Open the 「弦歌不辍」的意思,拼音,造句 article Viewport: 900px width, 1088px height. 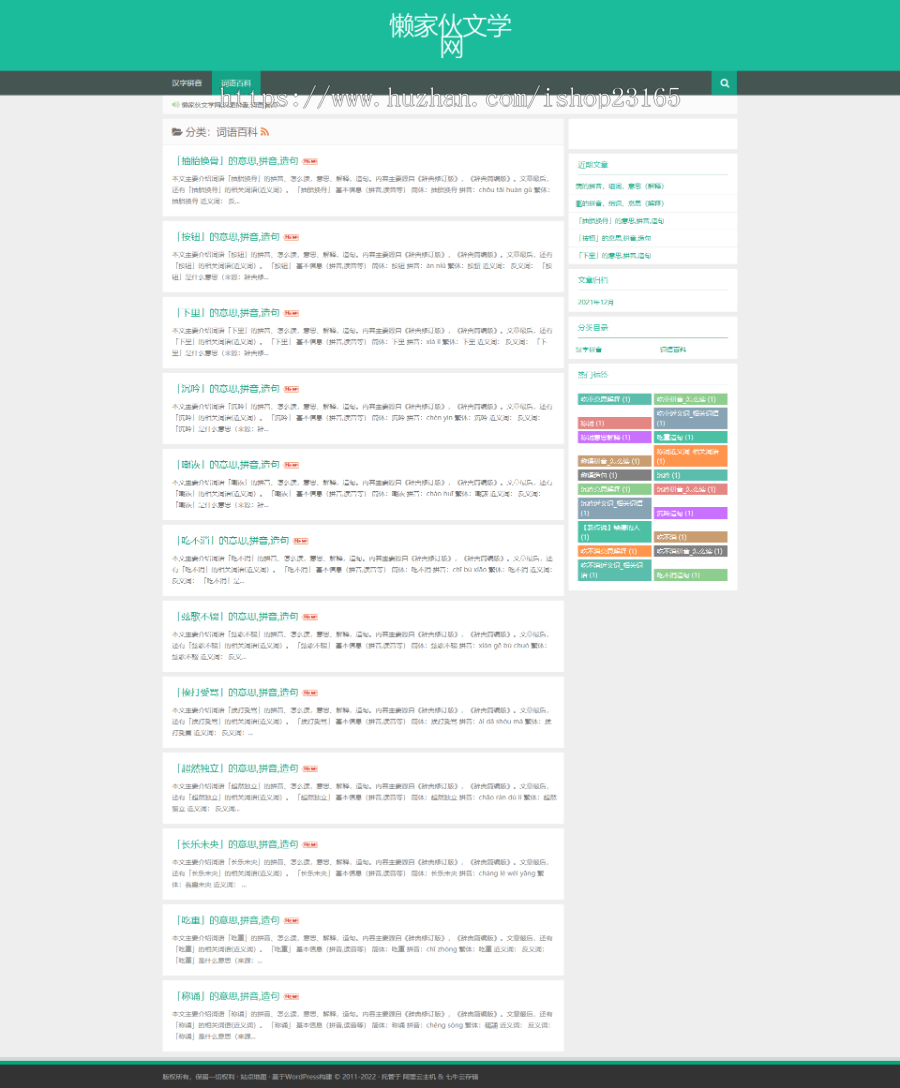(x=236, y=616)
